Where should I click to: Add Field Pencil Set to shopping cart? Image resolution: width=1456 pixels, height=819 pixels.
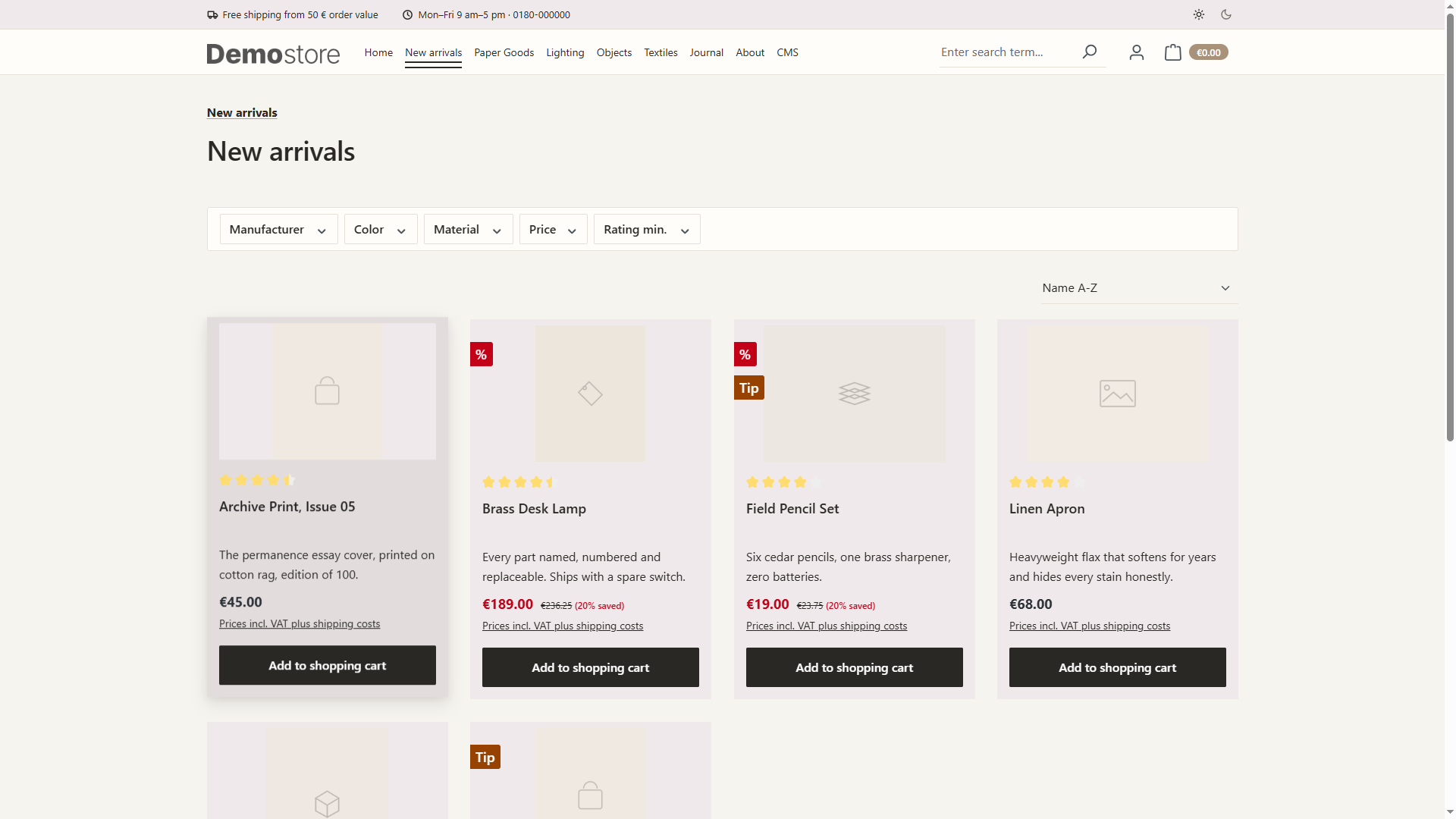pyautogui.click(x=855, y=667)
